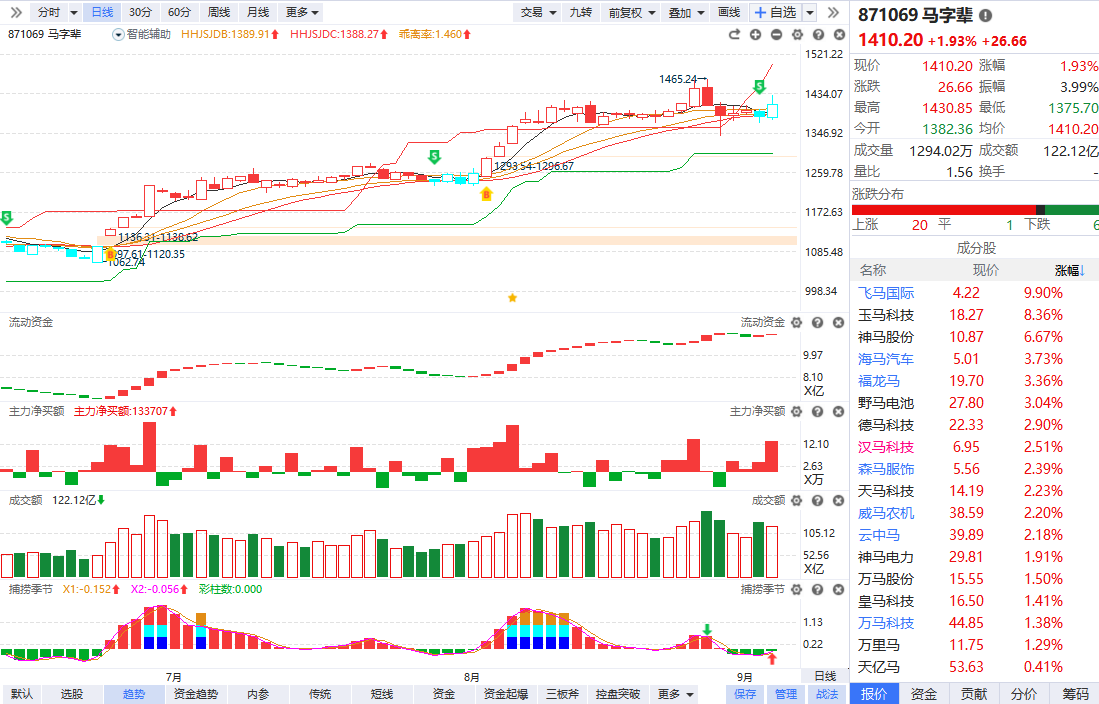Click the orange B buy marker in August

tap(486, 194)
